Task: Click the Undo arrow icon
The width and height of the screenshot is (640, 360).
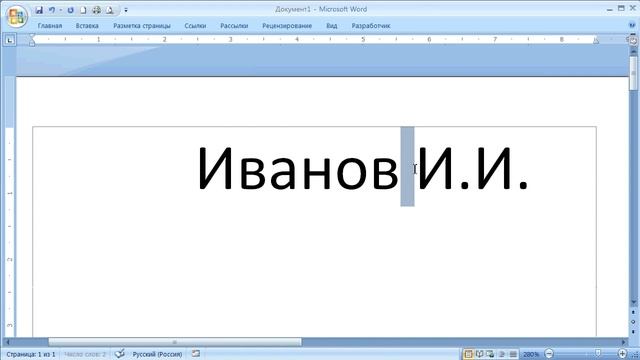Action: [x=52, y=10]
